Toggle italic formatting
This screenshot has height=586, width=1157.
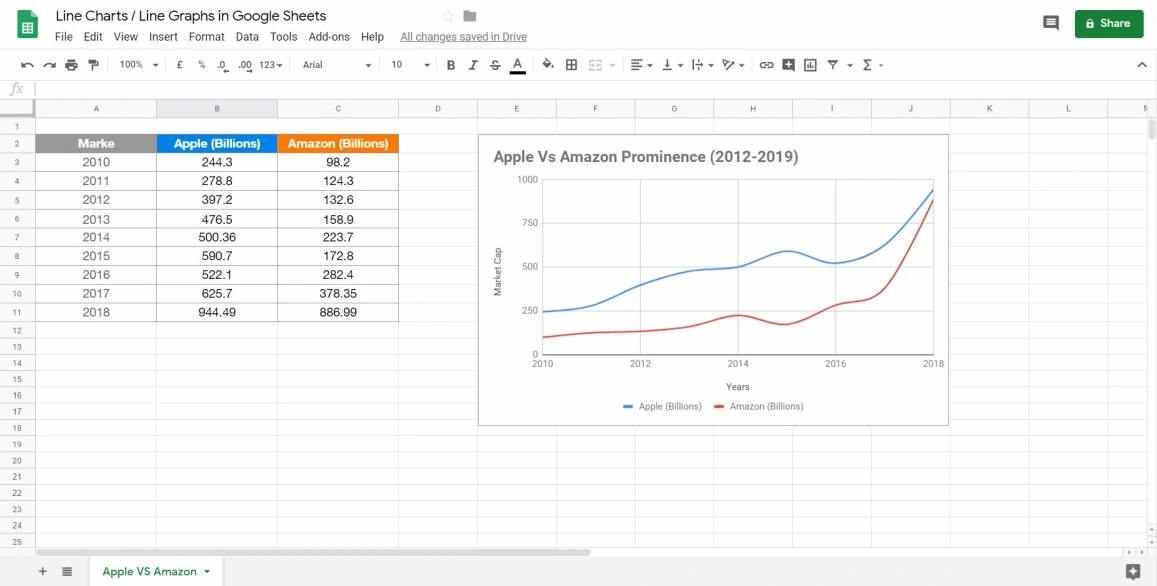click(x=473, y=65)
